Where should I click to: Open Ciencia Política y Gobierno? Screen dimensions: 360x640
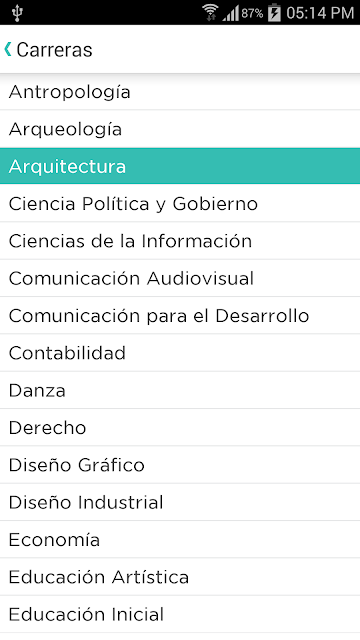point(180,204)
